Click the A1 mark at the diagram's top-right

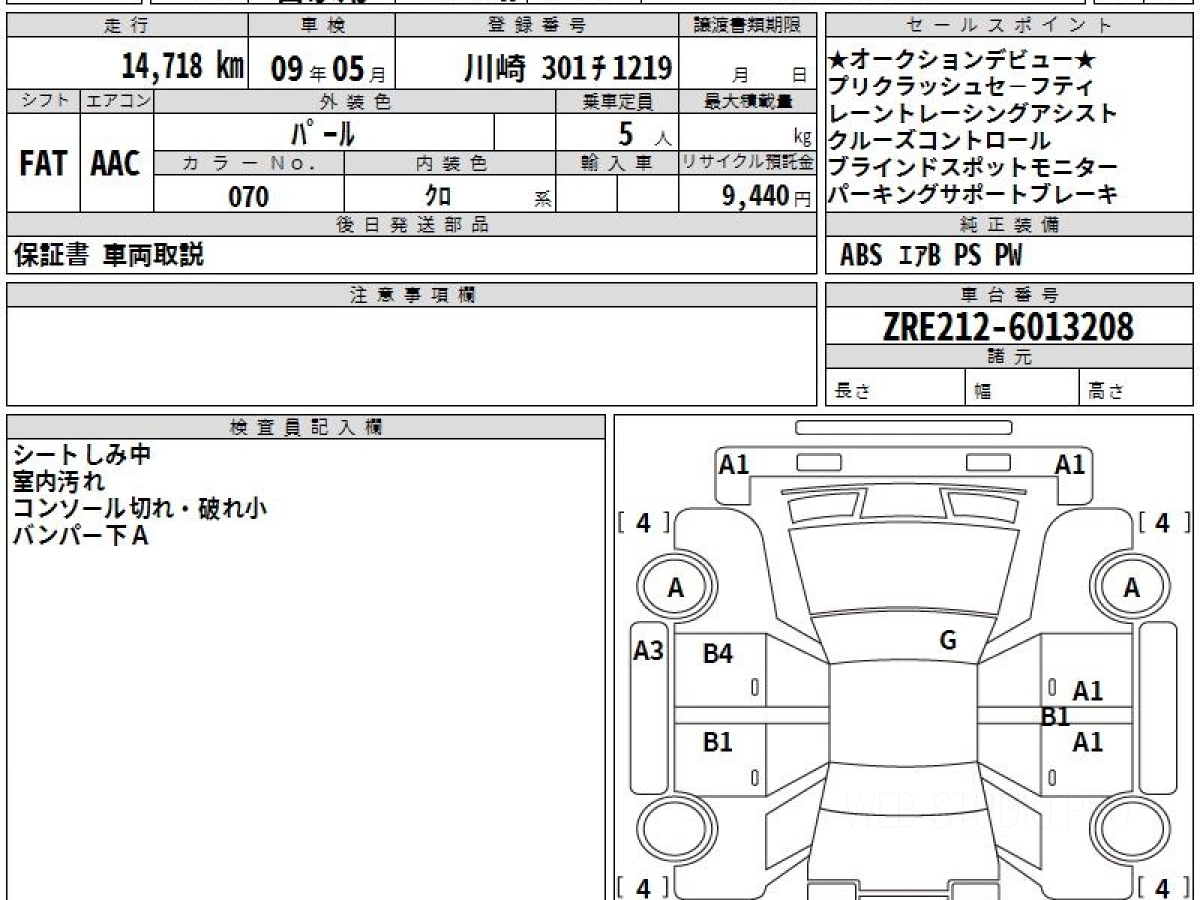tap(1070, 464)
